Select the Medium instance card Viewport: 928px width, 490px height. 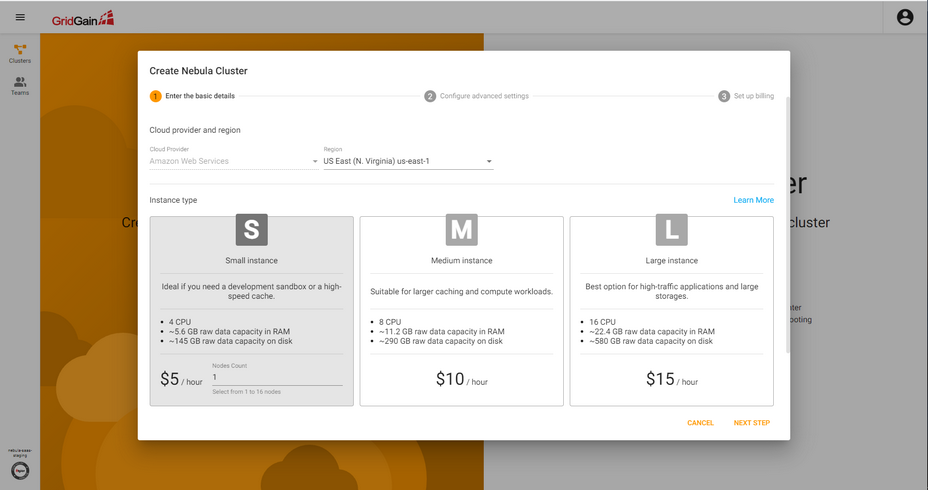[462, 311]
